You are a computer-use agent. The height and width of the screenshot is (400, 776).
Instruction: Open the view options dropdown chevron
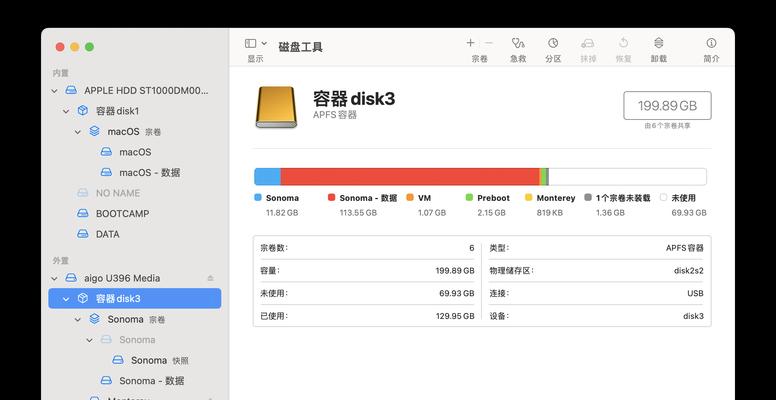pos(264,44)
